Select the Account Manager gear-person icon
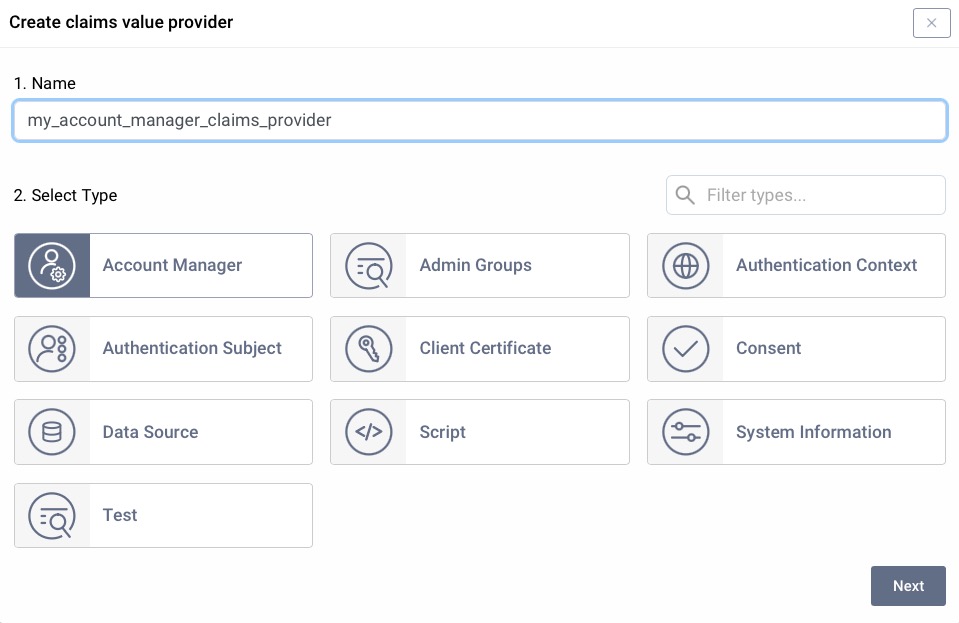Screen dimensions: 959x623 (x=52, y=265)
